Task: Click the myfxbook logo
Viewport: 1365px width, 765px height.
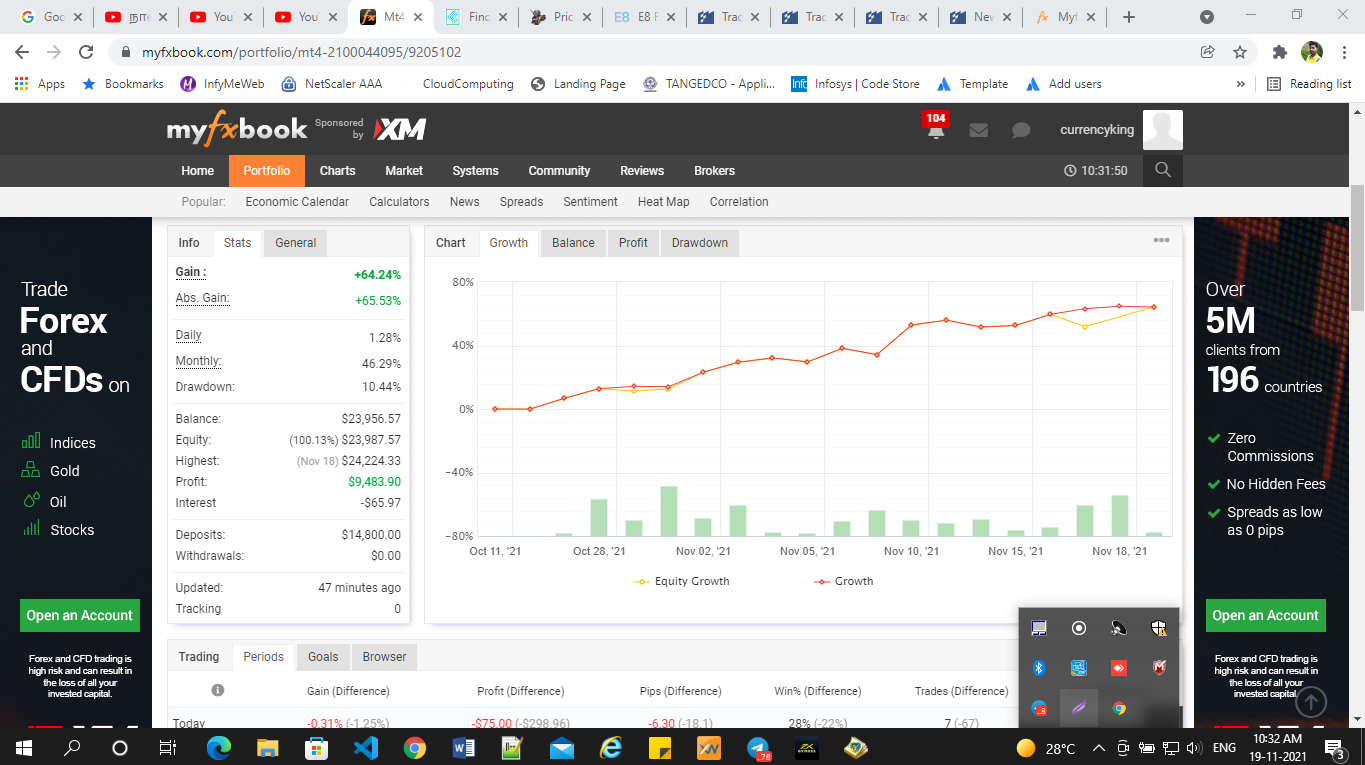Action: tap(237, 128)
